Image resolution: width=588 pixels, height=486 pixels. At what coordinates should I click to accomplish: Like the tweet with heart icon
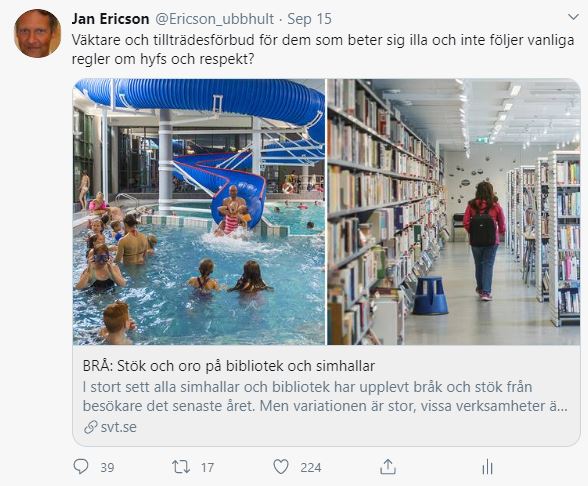[281, 467]
